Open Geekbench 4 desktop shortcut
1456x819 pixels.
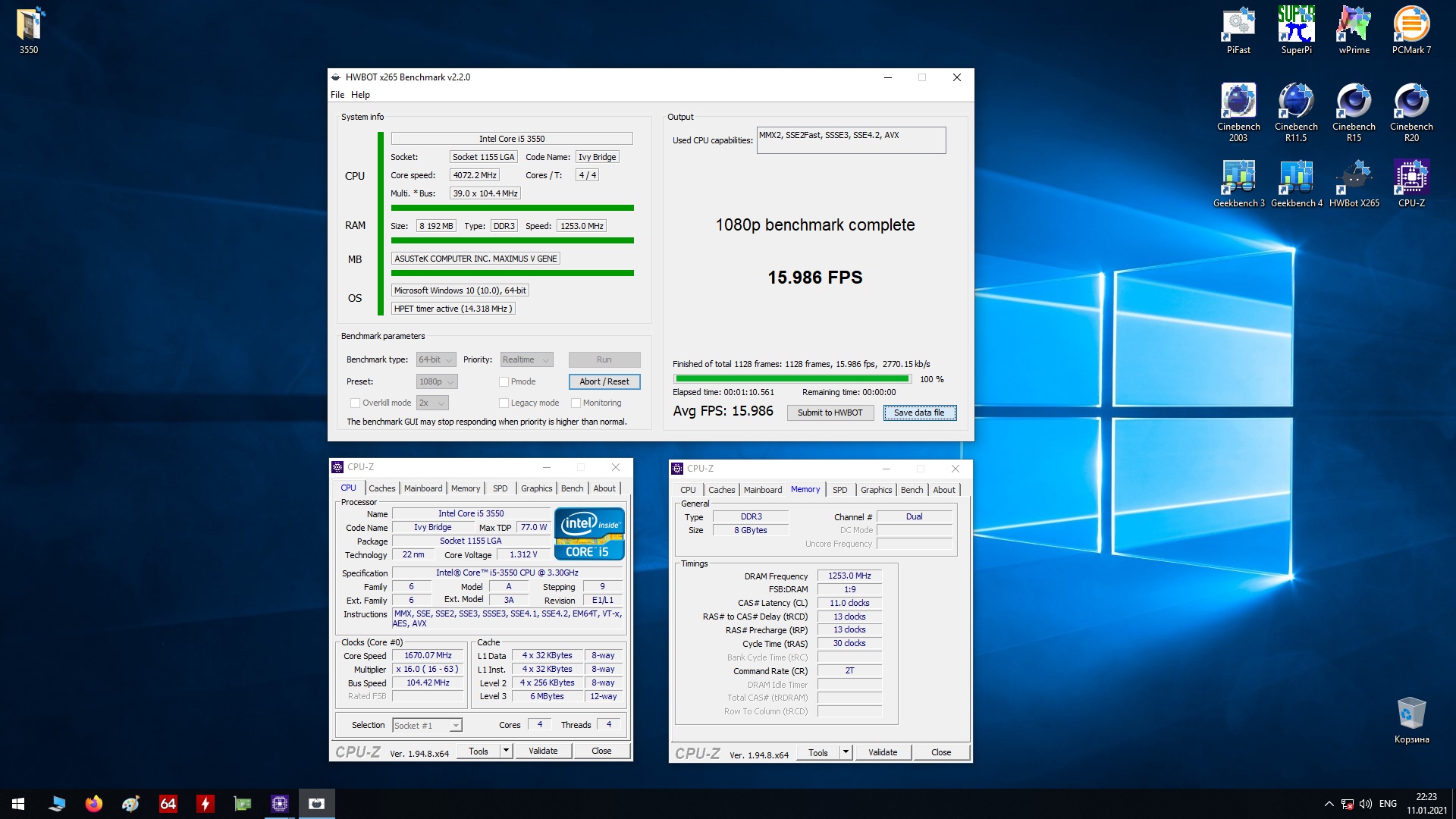click(x=1296, y=184)
